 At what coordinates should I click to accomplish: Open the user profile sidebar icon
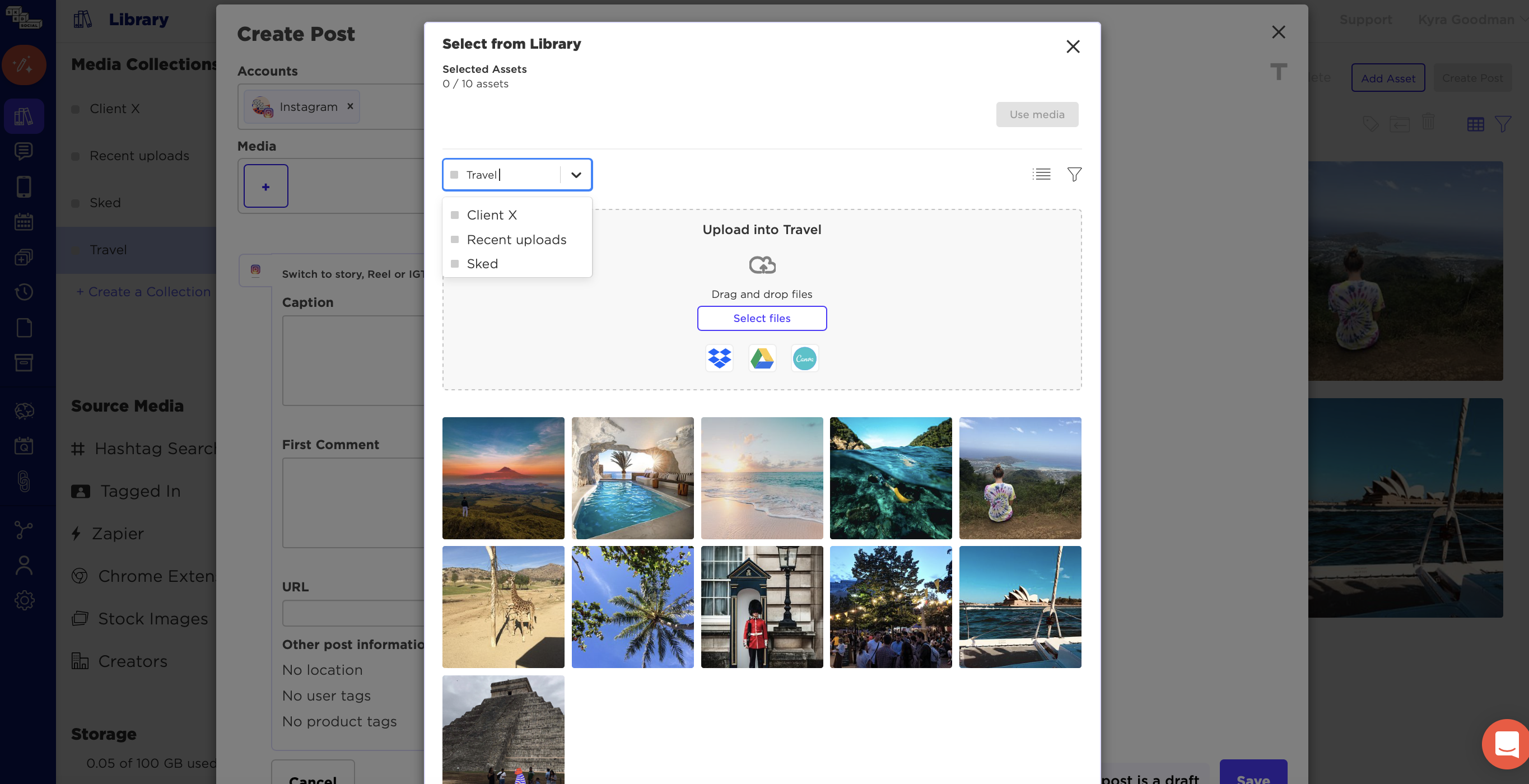(24, 565)
